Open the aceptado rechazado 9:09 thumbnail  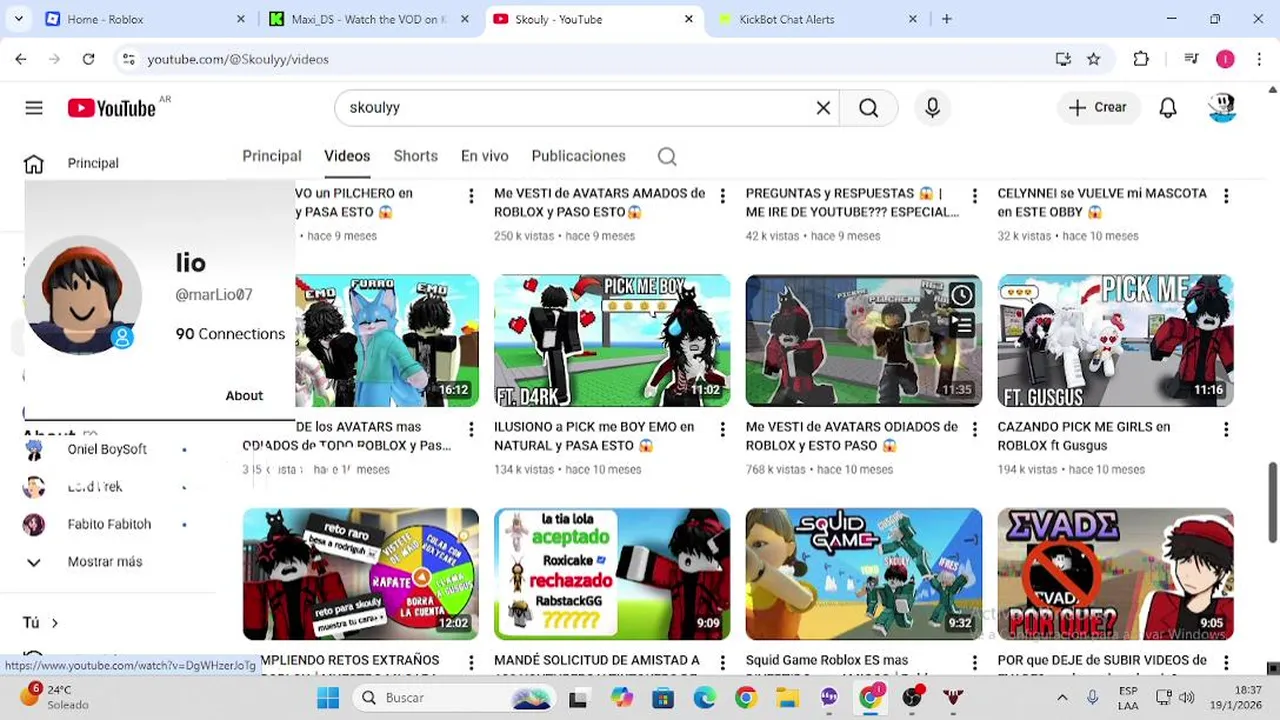pyautogui.click(x=612, y=574)
